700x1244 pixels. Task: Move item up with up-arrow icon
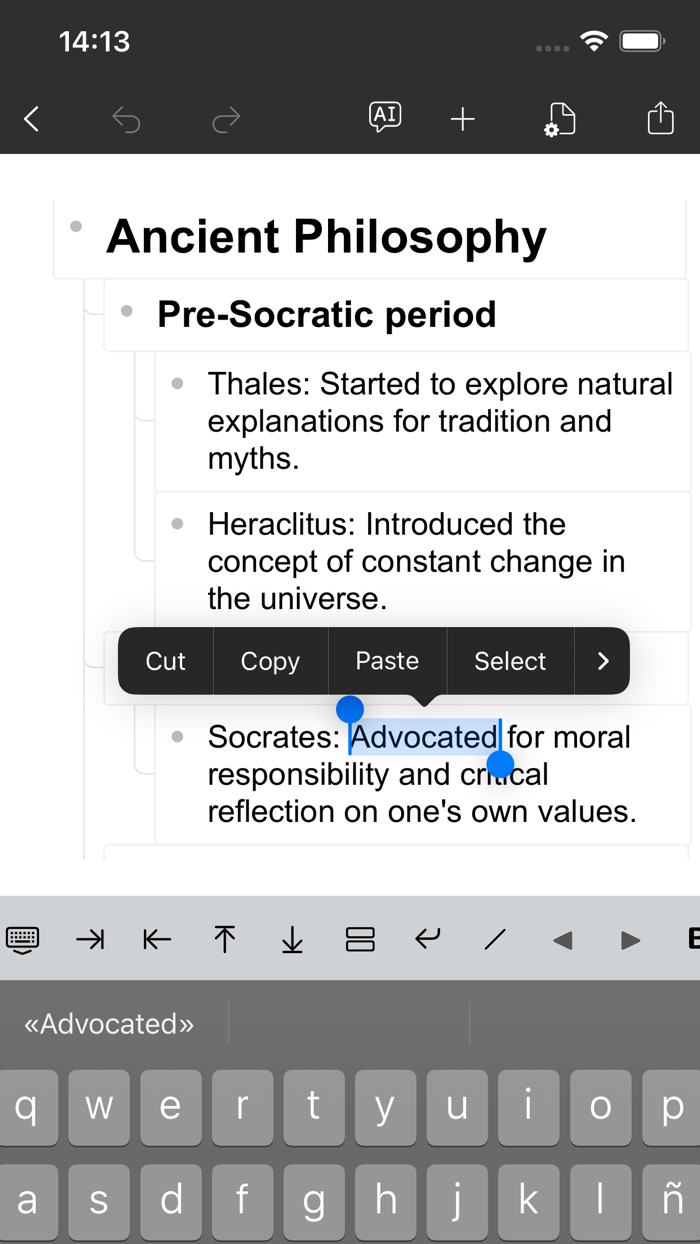pyautogui.click(x=224, y=939)
